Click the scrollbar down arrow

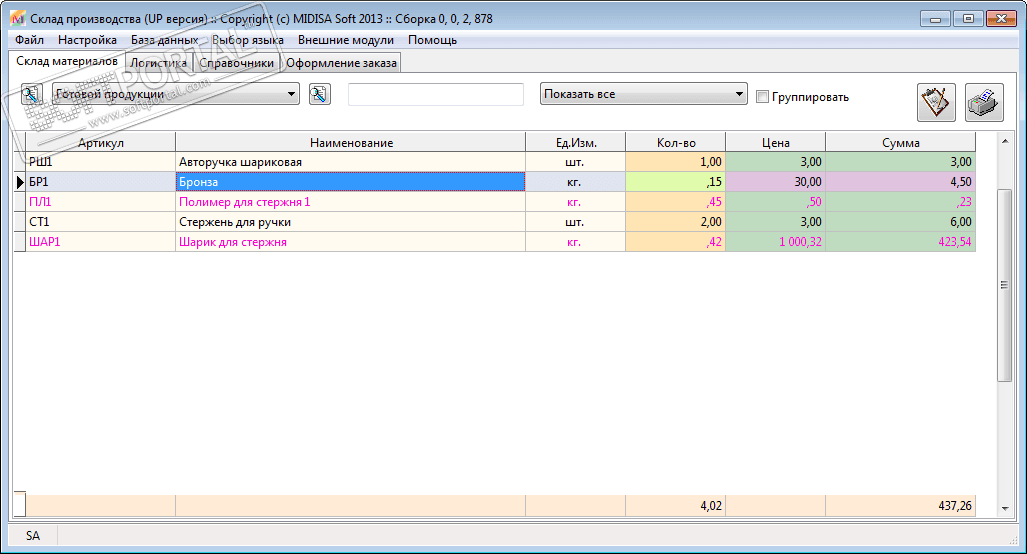point(1005,509)
